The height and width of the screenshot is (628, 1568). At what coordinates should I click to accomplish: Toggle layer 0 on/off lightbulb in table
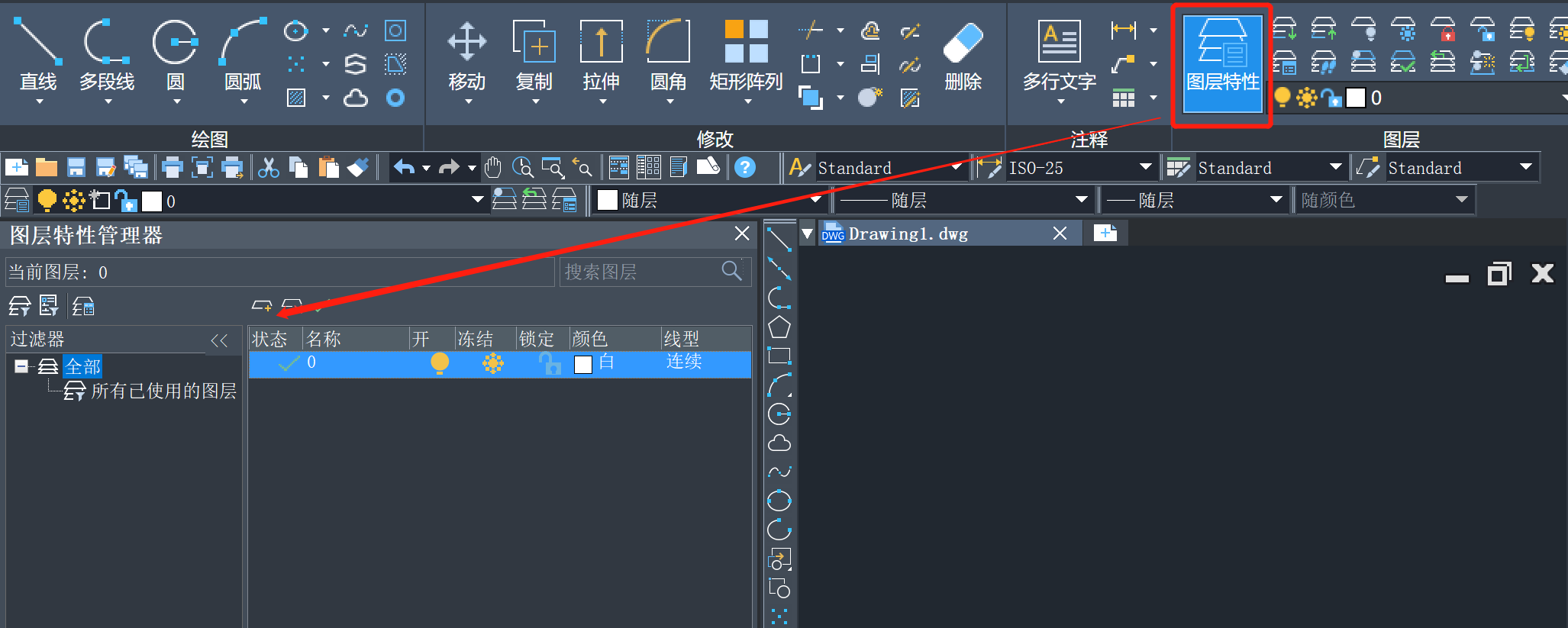click(x=440, y=364)
